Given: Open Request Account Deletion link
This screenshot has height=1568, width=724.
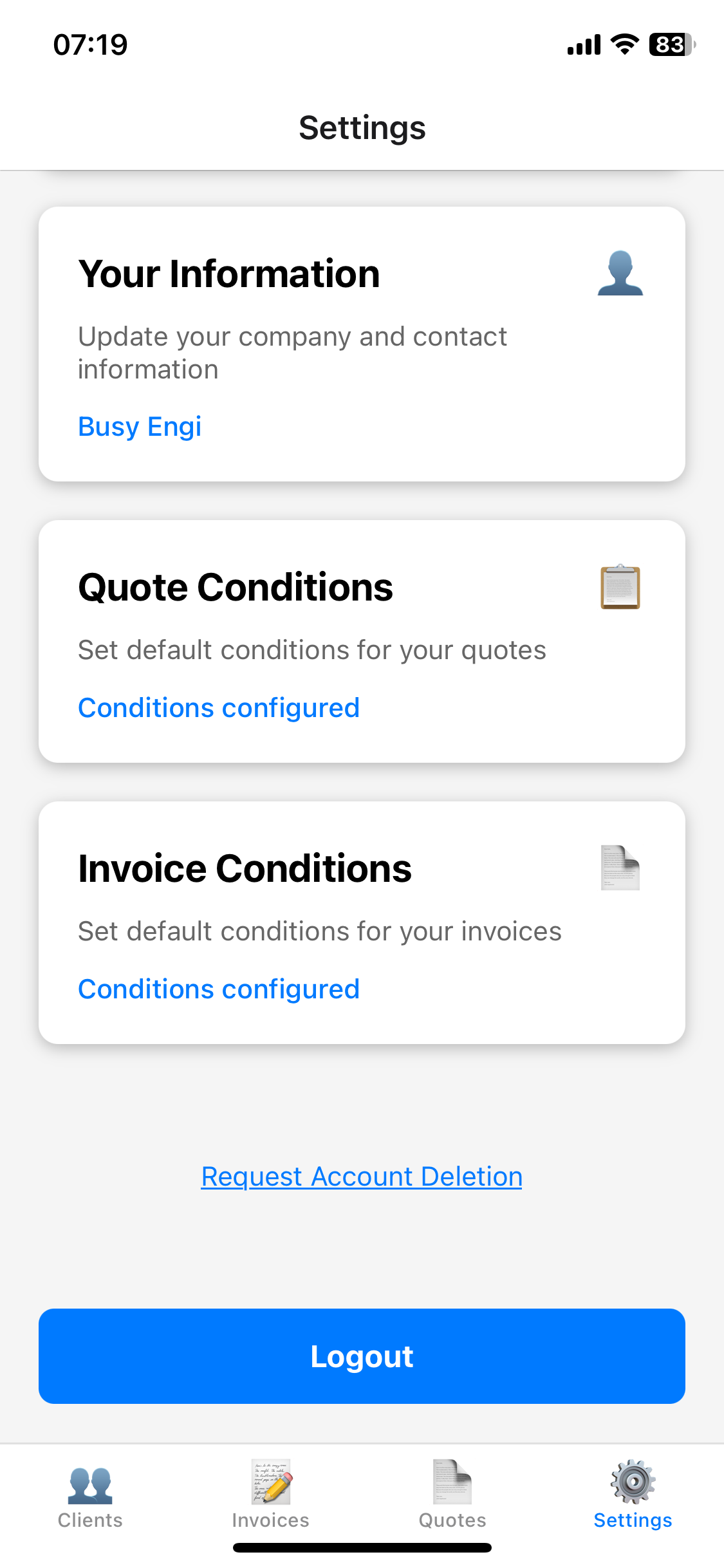Looking at the screenshot, I should click(x=362, y=1177).
